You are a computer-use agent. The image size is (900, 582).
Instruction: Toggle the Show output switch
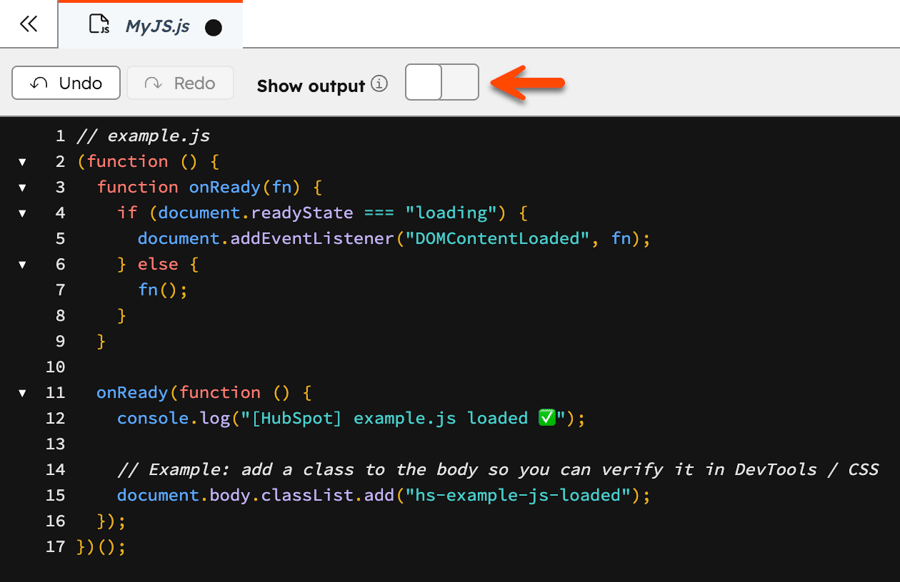point(442,82)
